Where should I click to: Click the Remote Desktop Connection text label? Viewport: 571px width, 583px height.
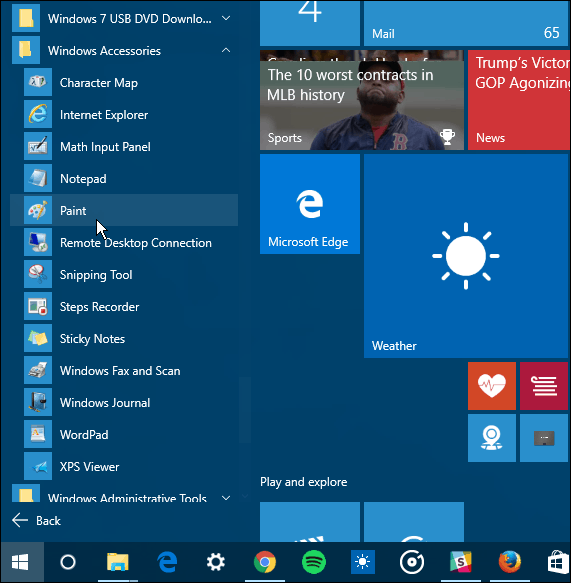[x=136, y=243]
